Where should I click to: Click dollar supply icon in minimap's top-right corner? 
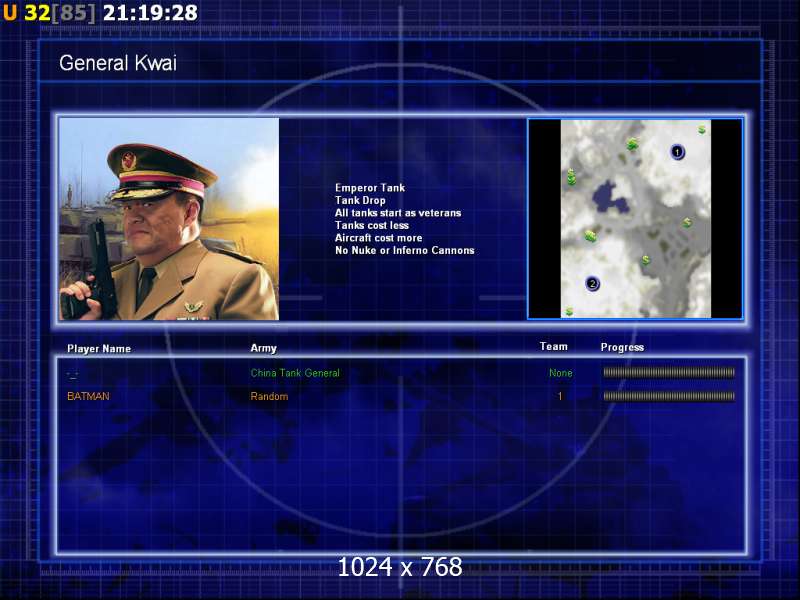[702, 129]
